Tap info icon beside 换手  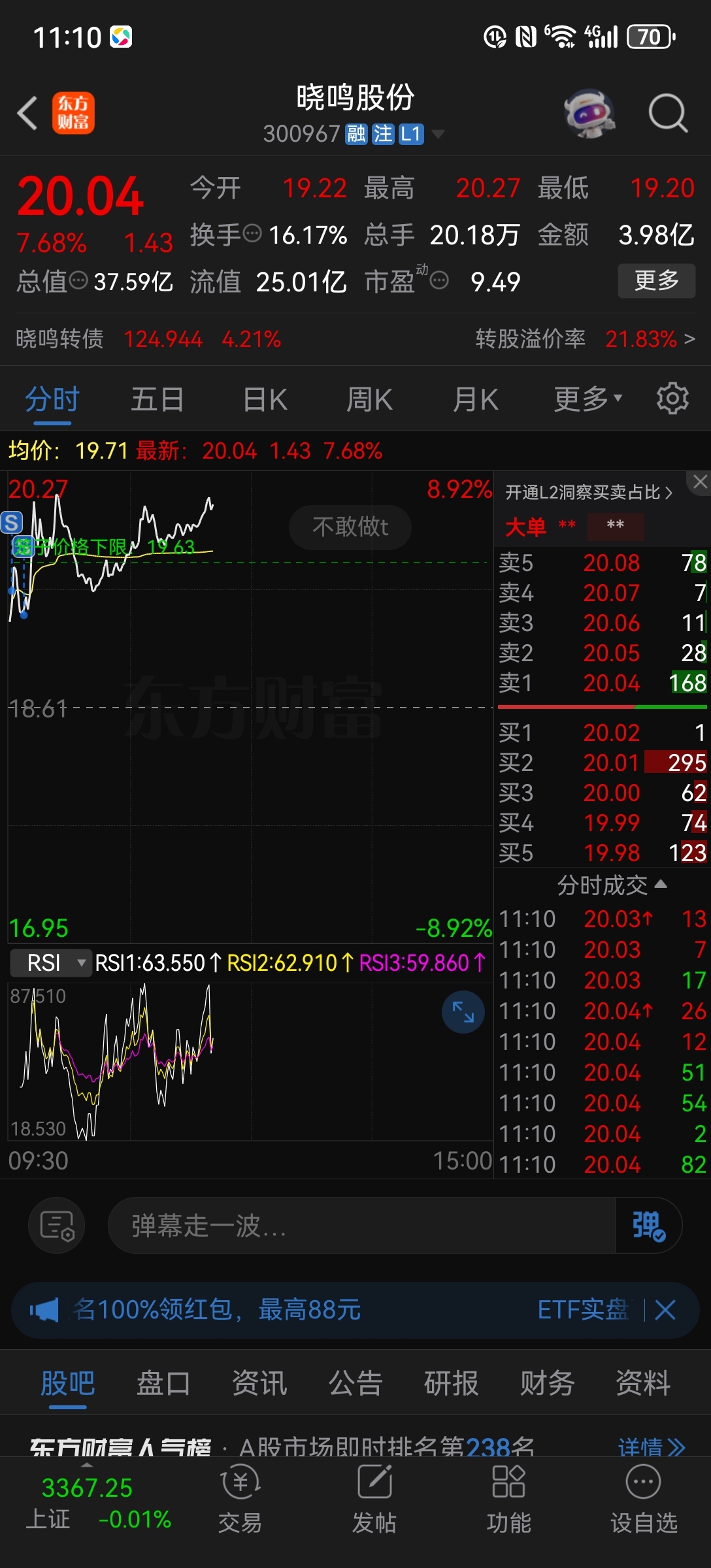pyautogui.click(x=252, y=233)
